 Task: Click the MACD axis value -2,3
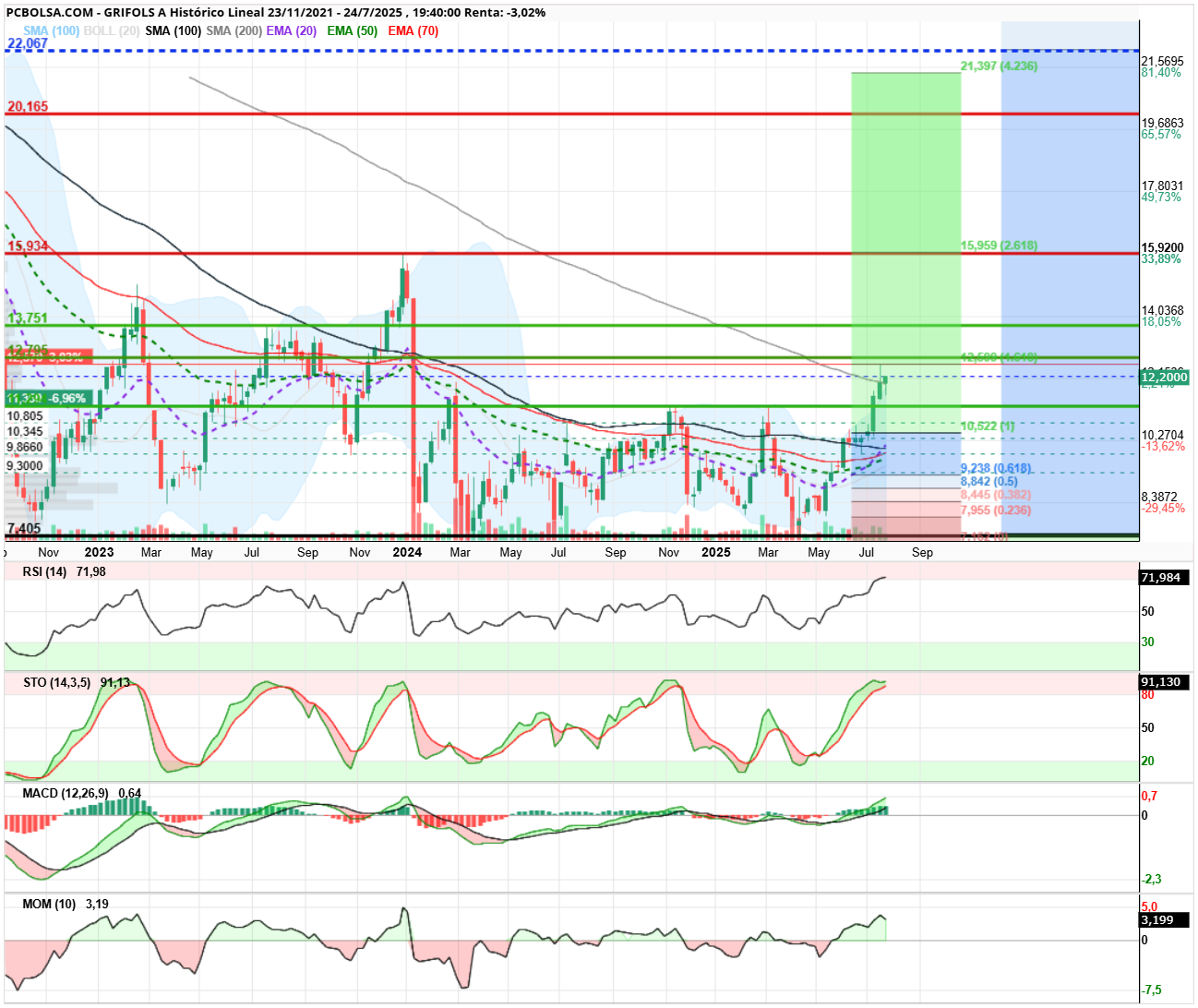[x=1152, y=879]
